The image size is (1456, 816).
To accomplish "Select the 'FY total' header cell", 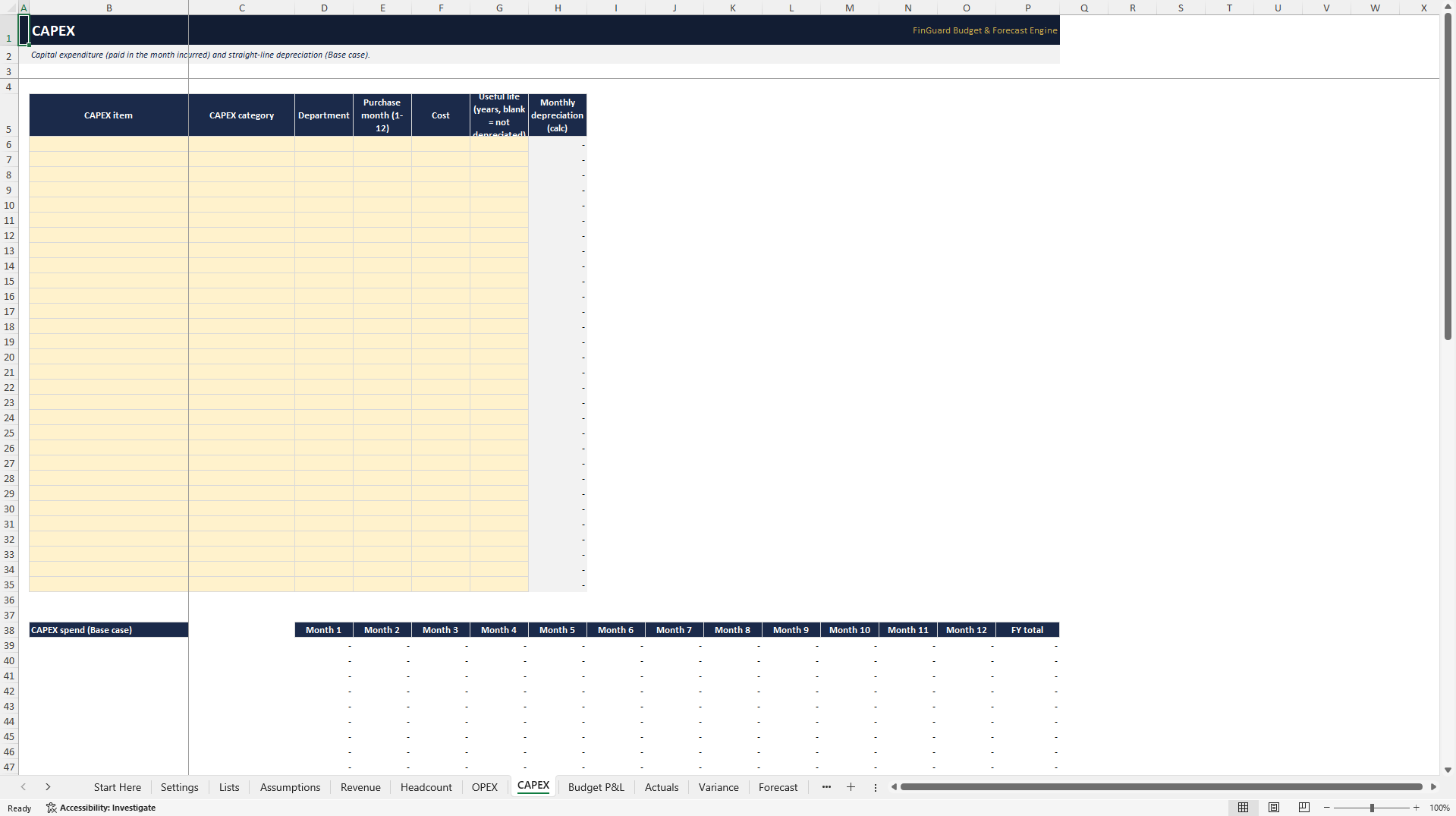I will click(x=1027, y=630).
